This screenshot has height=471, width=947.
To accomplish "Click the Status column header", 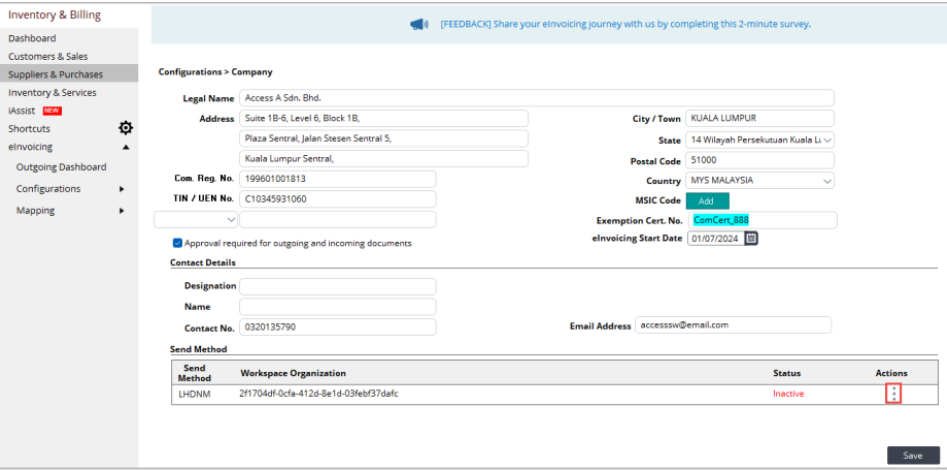I will coord(786,373).
